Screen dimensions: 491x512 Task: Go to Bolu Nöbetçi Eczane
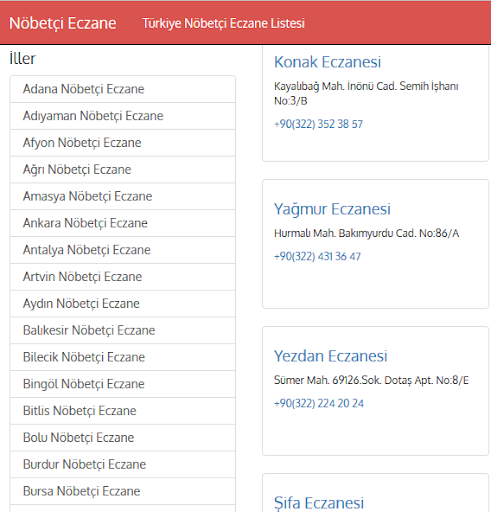[x=123, y=438]
